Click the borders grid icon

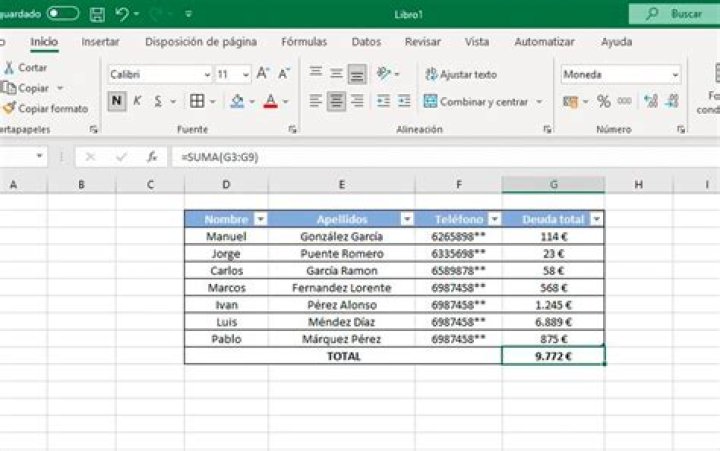click(197, 101)
